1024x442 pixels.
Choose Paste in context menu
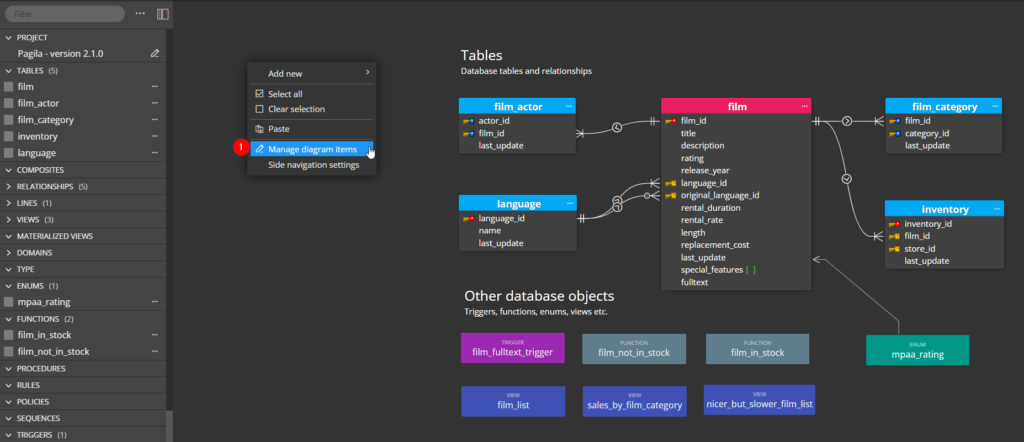(x=312, y=129)
